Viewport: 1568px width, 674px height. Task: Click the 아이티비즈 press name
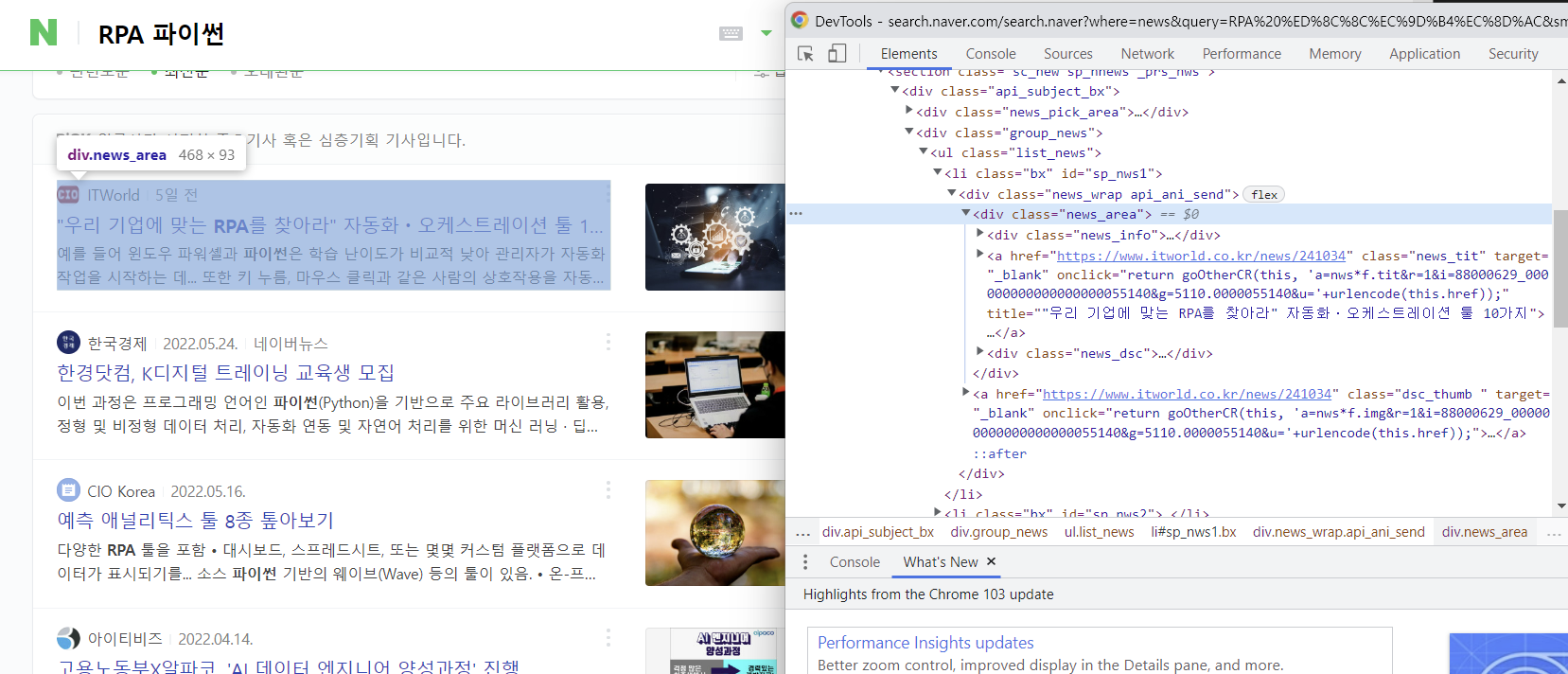click(x=125, y=639)
